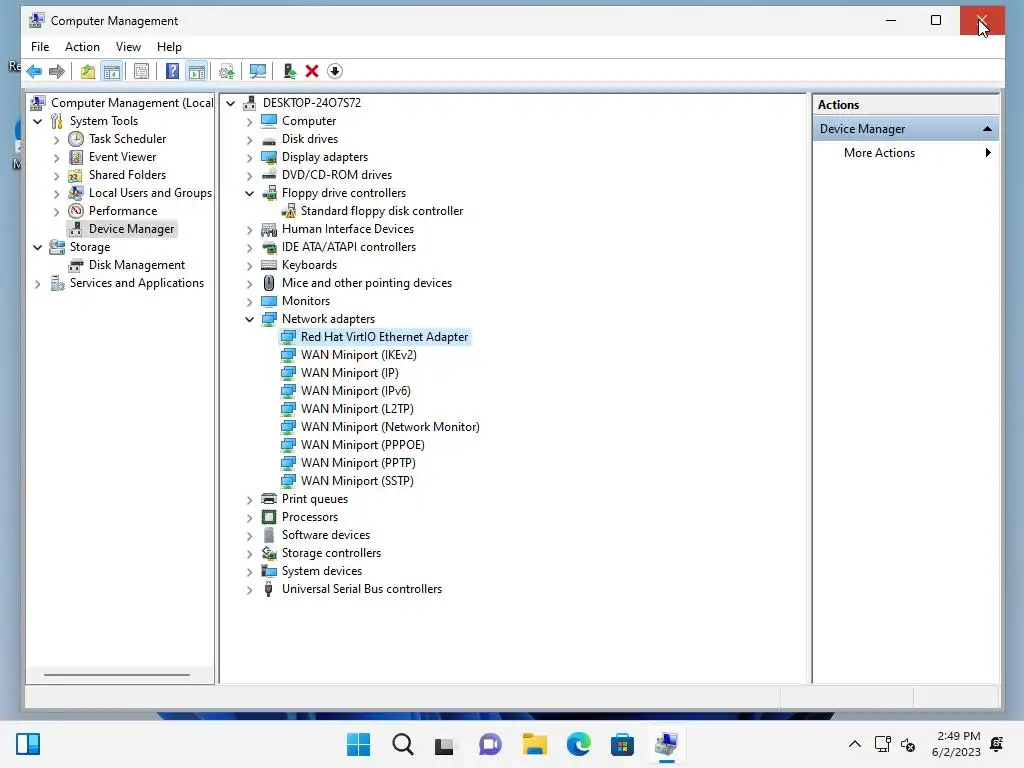Show hidden tray icons chevron
The height and width of the screenshot is (768, 1024).
coord(854,744)
